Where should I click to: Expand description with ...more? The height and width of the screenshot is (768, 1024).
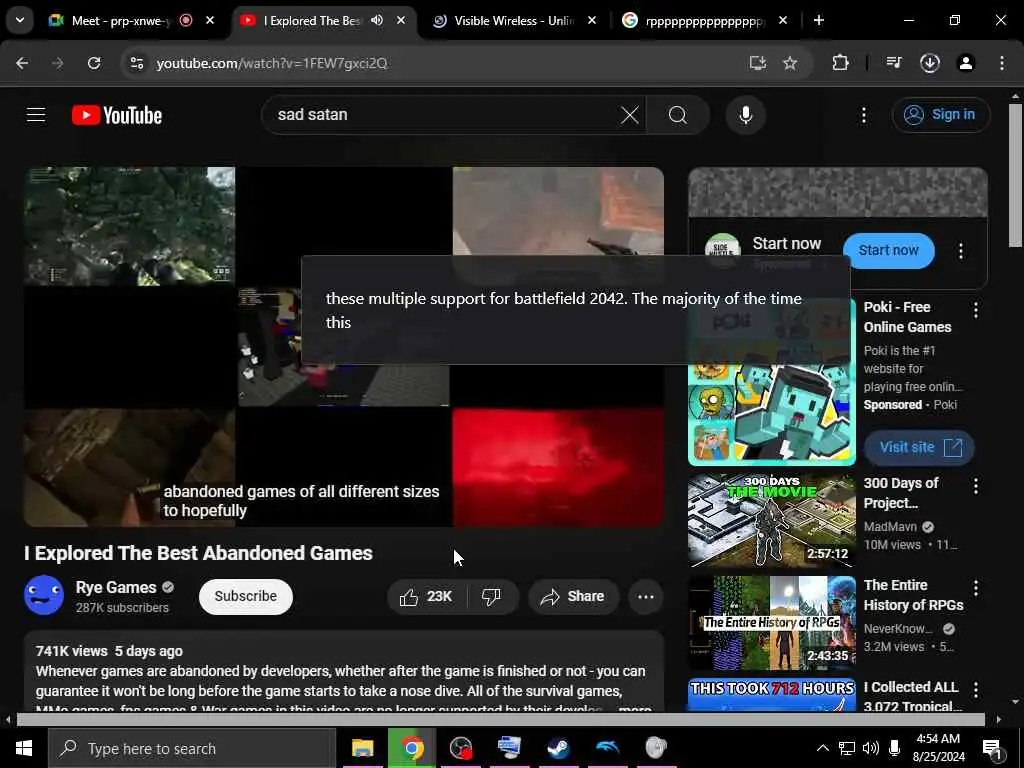[x=634, y=708]
